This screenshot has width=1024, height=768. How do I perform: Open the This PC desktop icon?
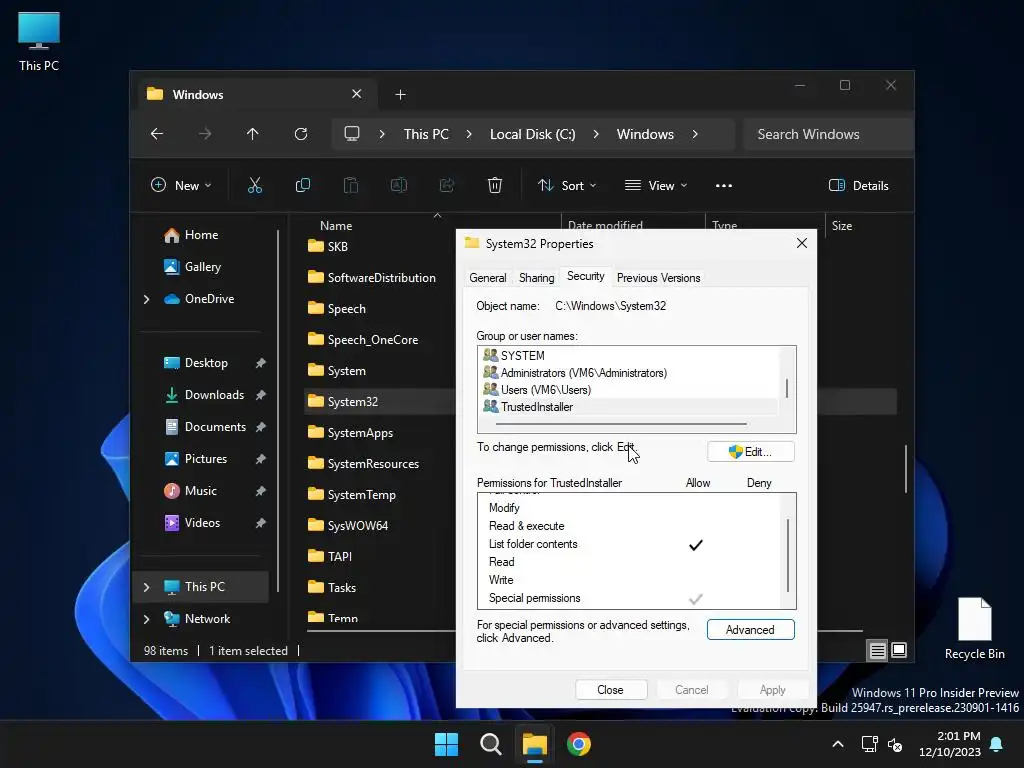[39, 40]
